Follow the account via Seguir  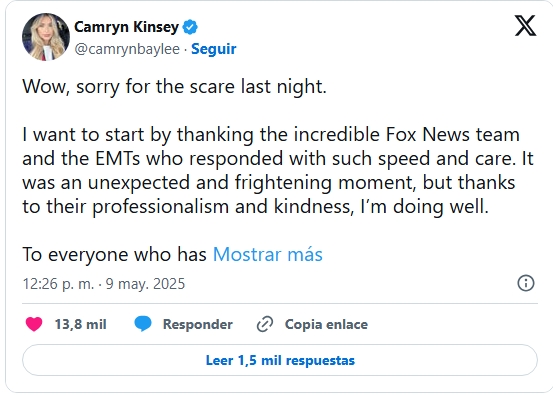214,49
